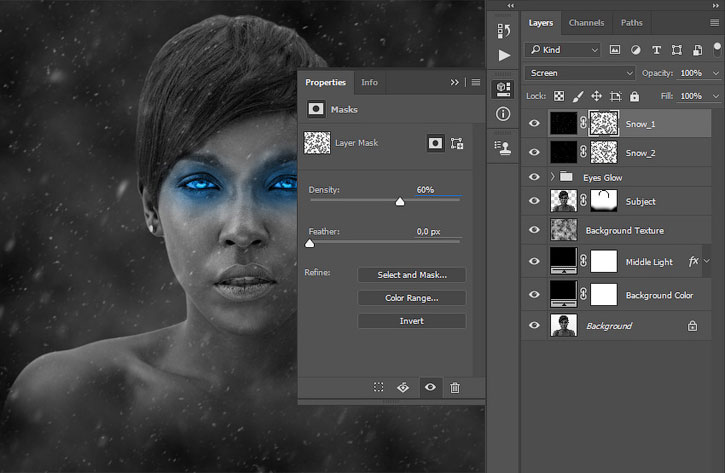This screenshot has height=473, width=725.
Task: Click the Feather slider handle
Action: tap(310, 243)
